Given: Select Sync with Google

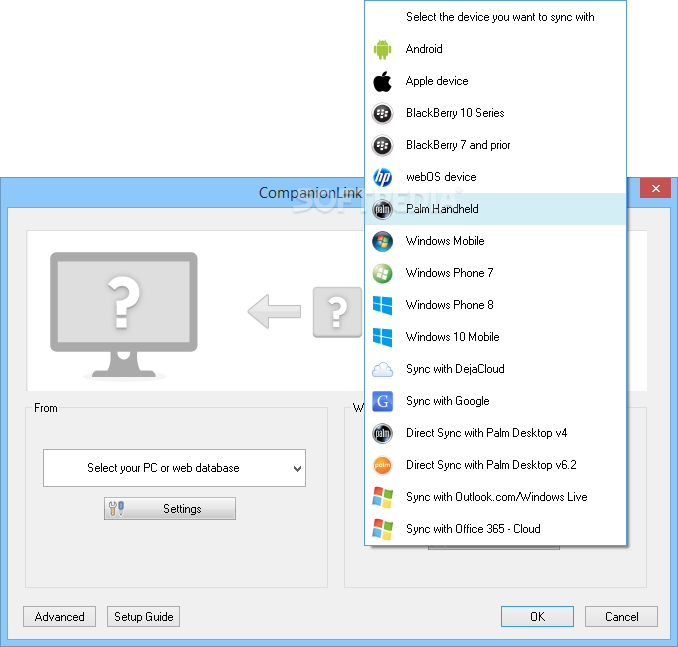Looking at the screenshot, I should click(496, 401).
